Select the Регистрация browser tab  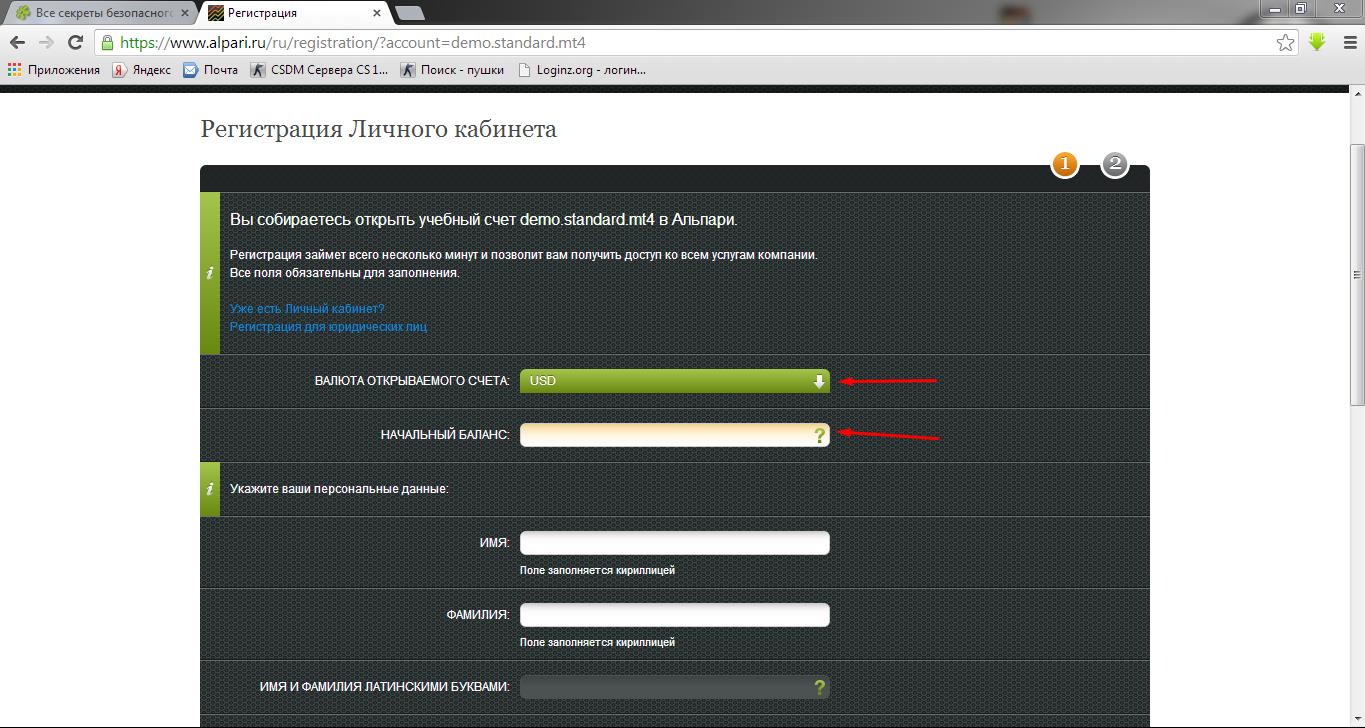tap(290, 13)
